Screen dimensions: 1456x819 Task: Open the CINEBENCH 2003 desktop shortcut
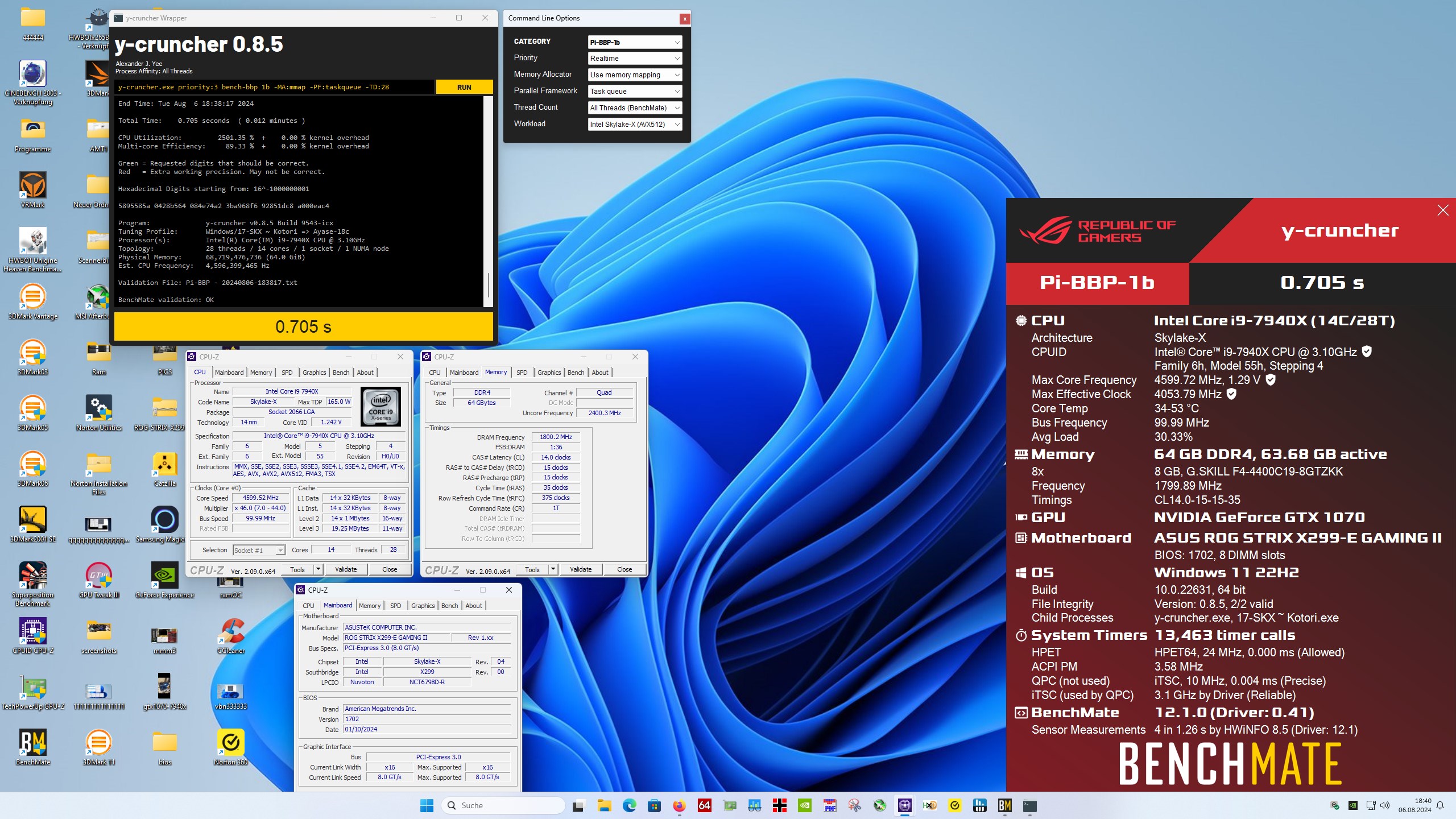tap(33, 82)
